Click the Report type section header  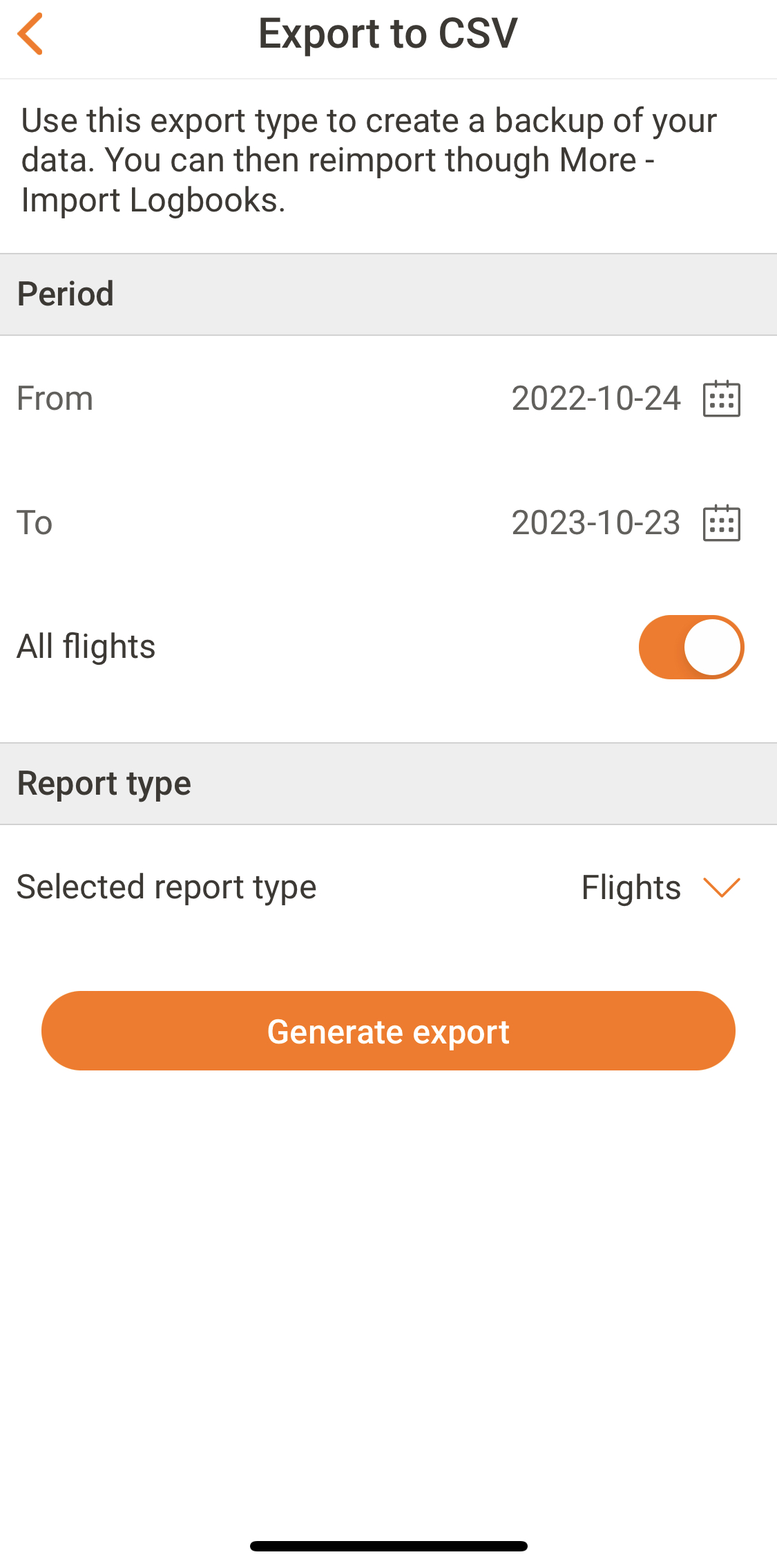[x=104, y=784]
